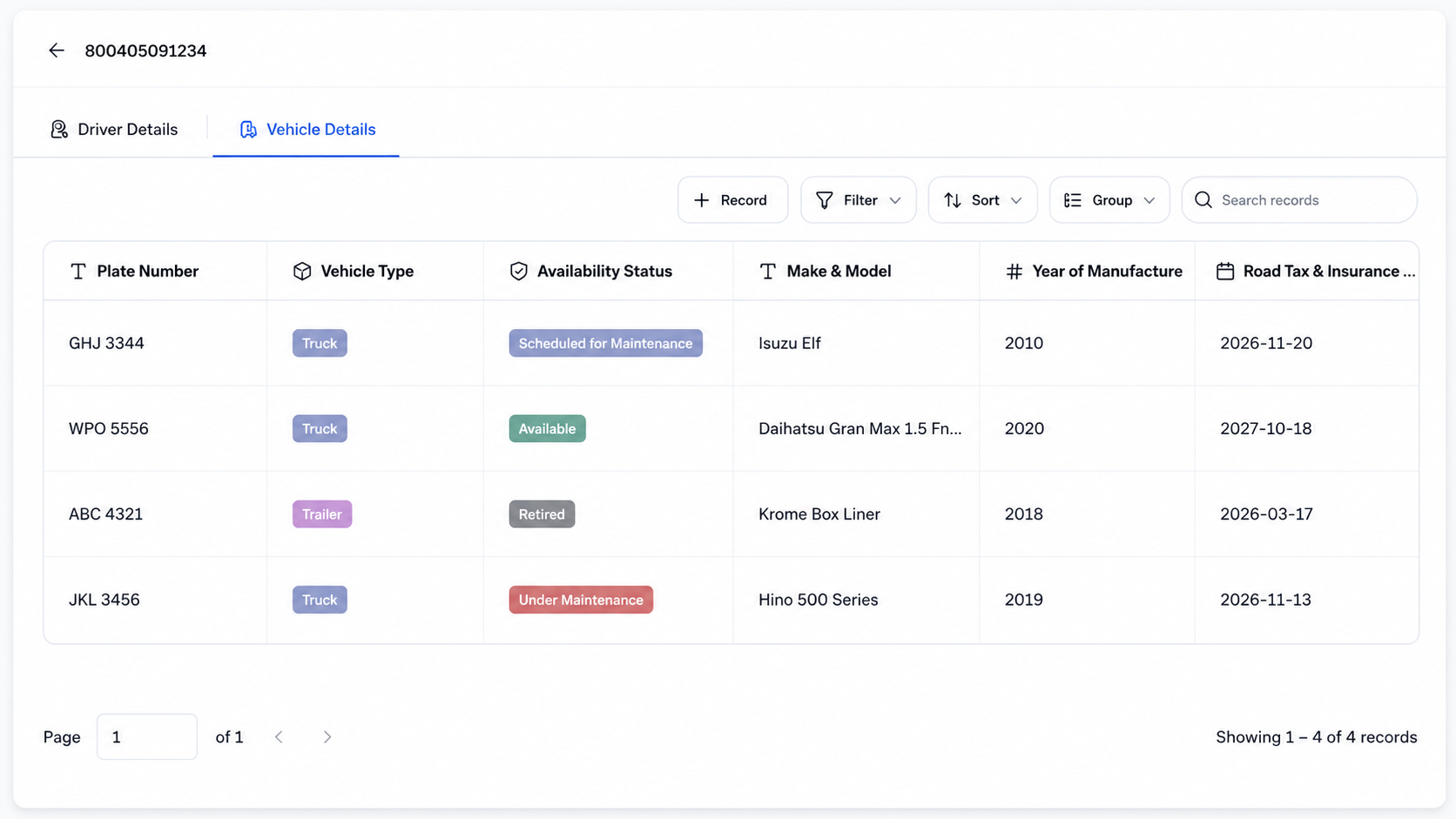
Task: Go to the previous page arrow
Action: click(x=279, y=737)
